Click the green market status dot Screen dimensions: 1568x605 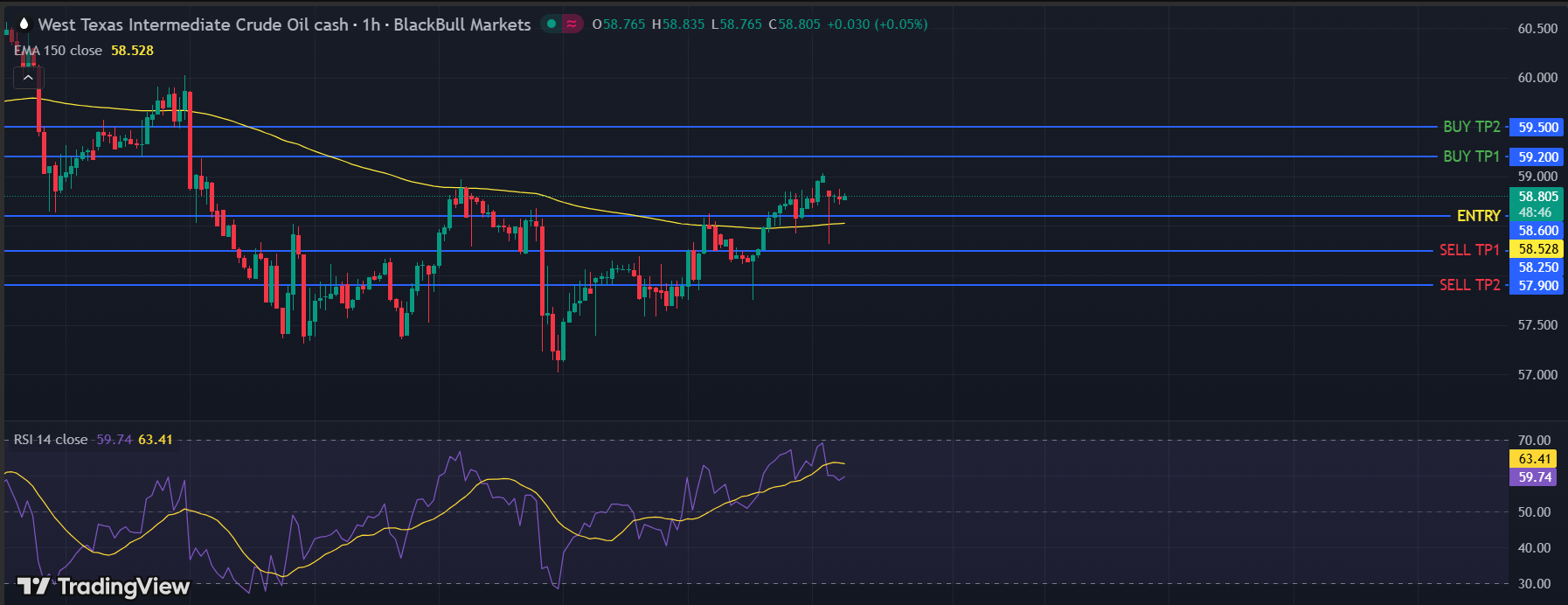(x=551, y=24)
